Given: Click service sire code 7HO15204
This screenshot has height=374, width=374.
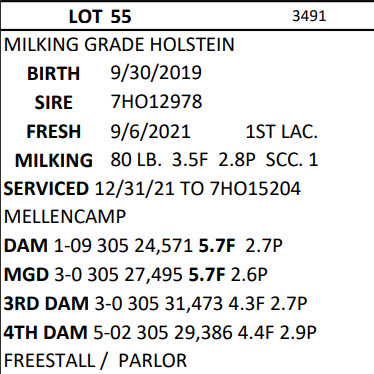Looking at the screenshot, I should pos(256,189).
